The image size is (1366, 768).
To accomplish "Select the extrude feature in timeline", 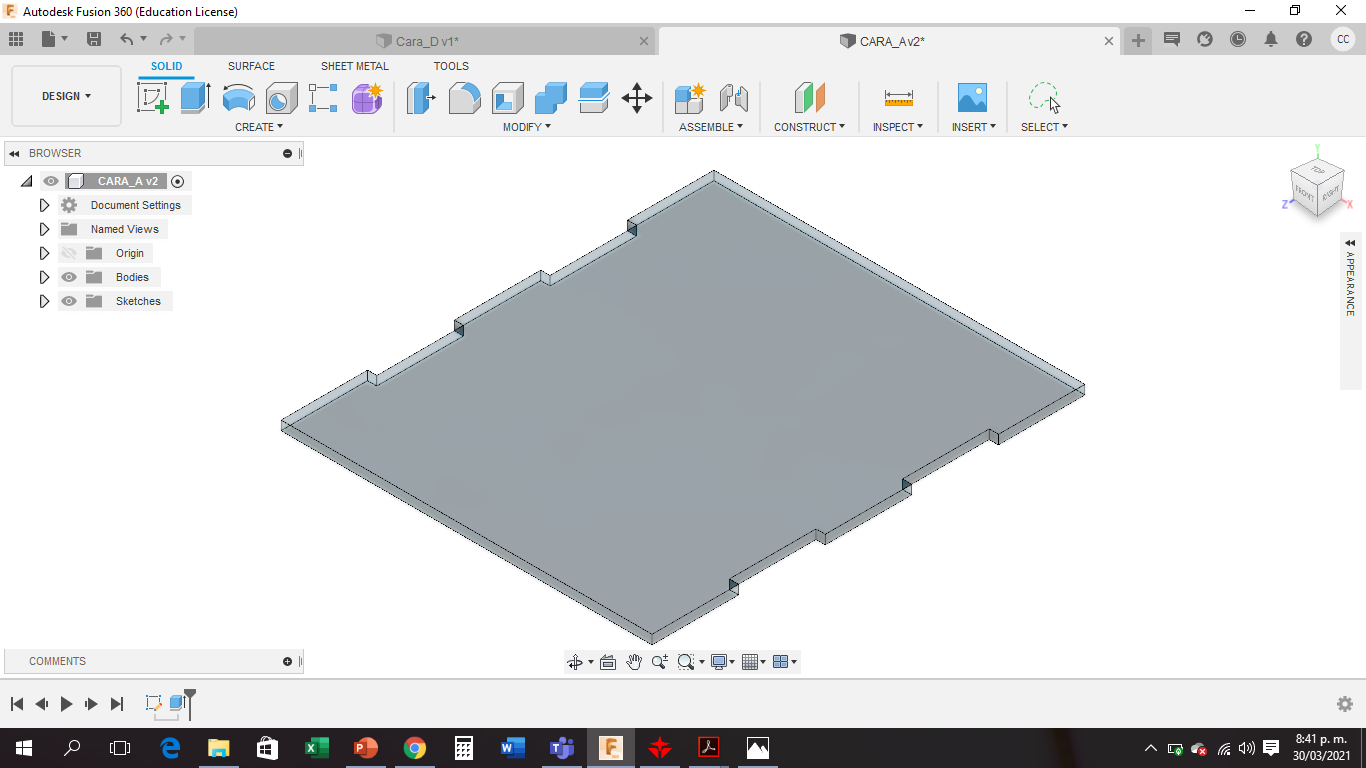I will point(178,703).
